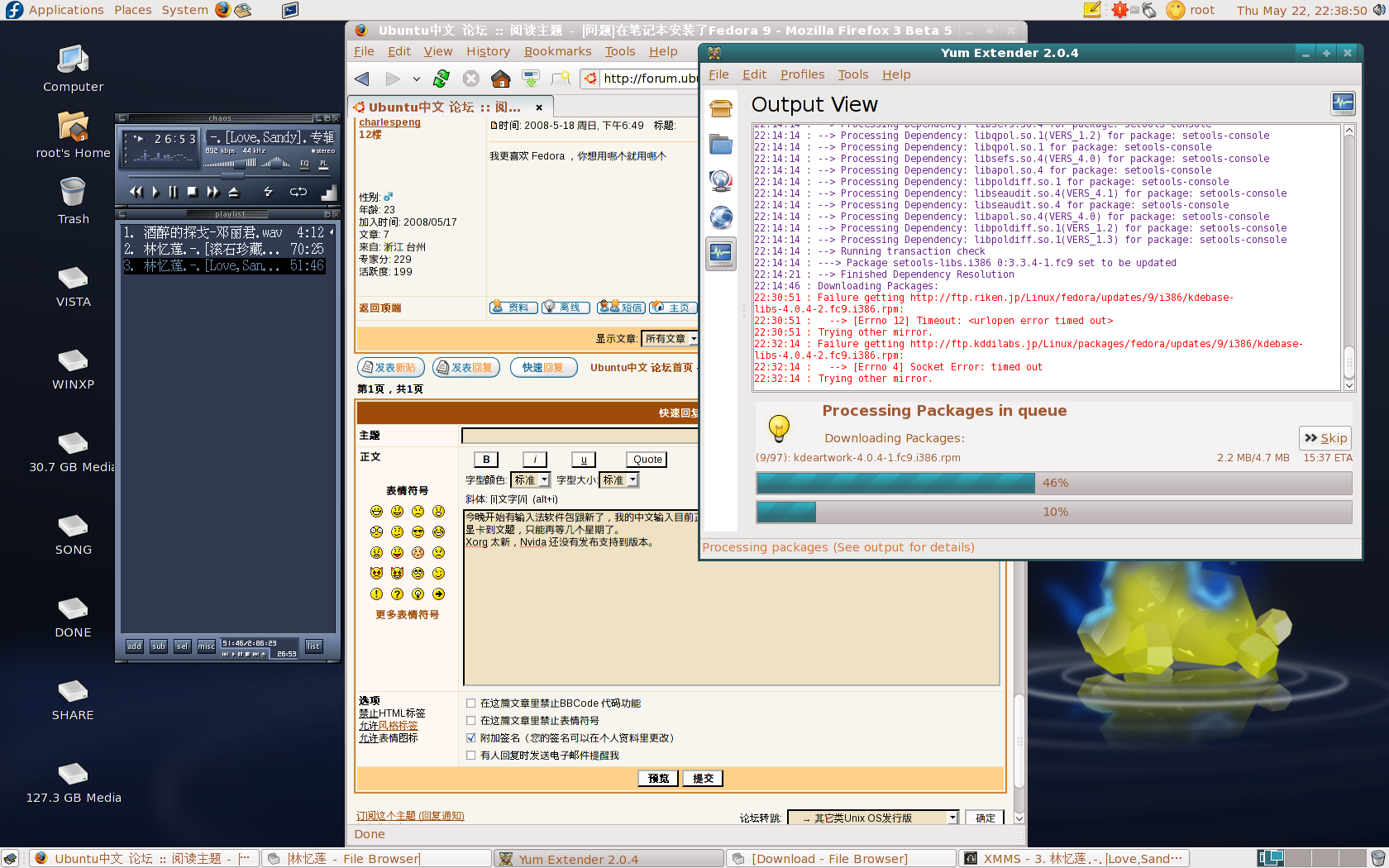Pause XMMS playback

(x=173, y=192)
